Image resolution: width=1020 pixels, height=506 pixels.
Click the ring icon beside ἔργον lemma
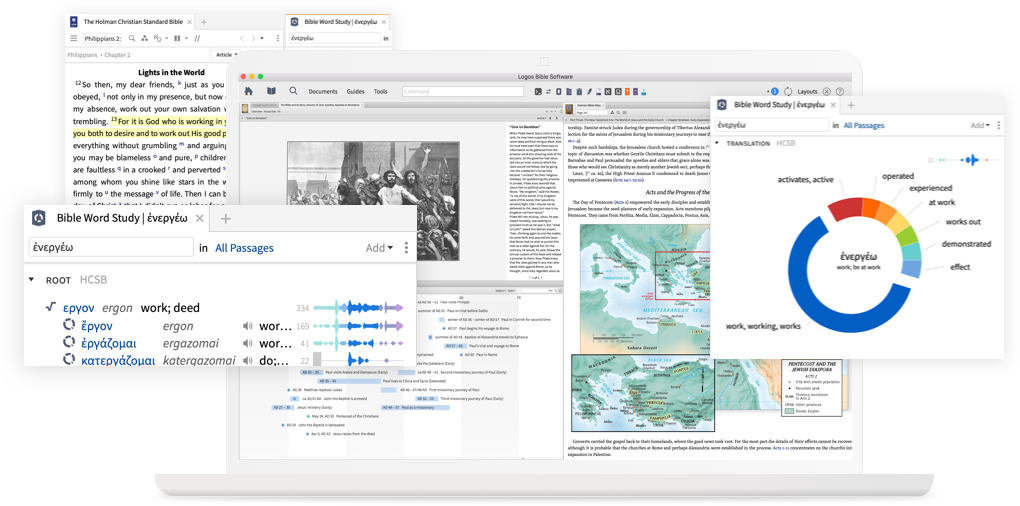pyautogui.click(x=69, y=326)
